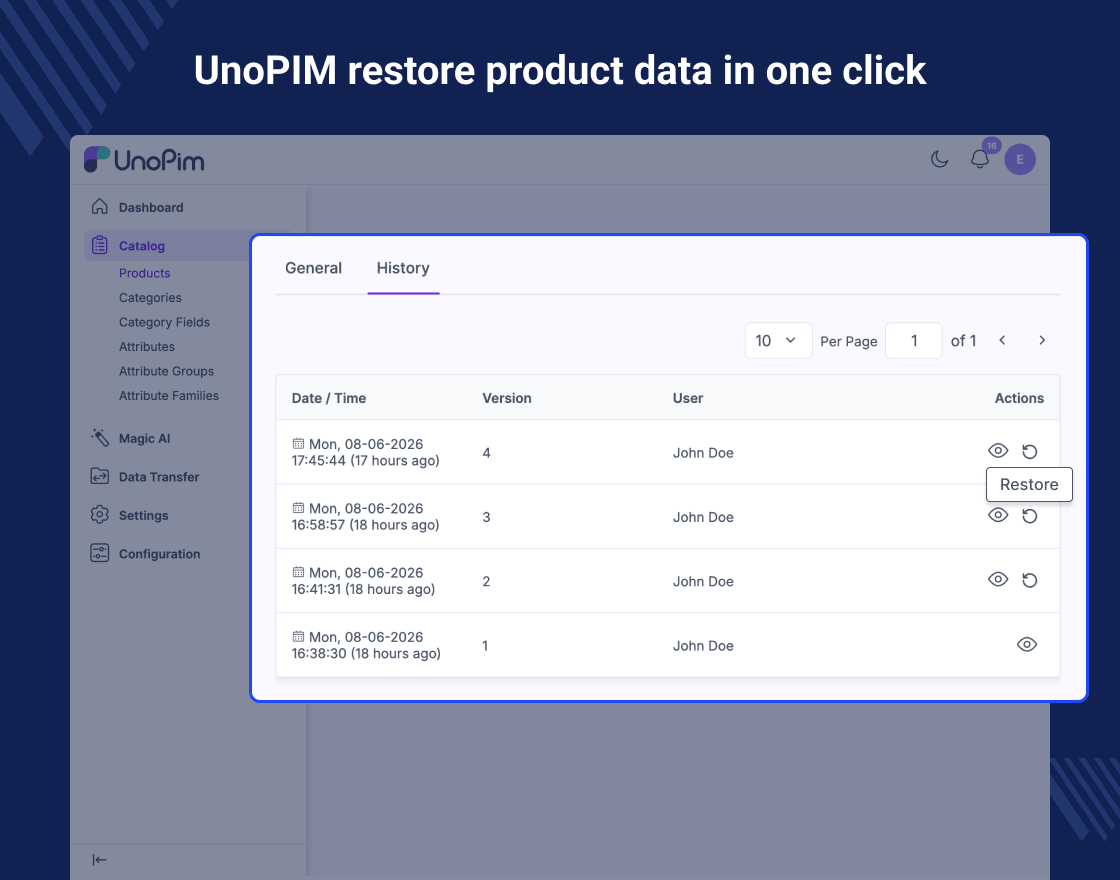Click John Doe in version 1 row
This screenshot has height=880, width=1120.
coord(703,646)
